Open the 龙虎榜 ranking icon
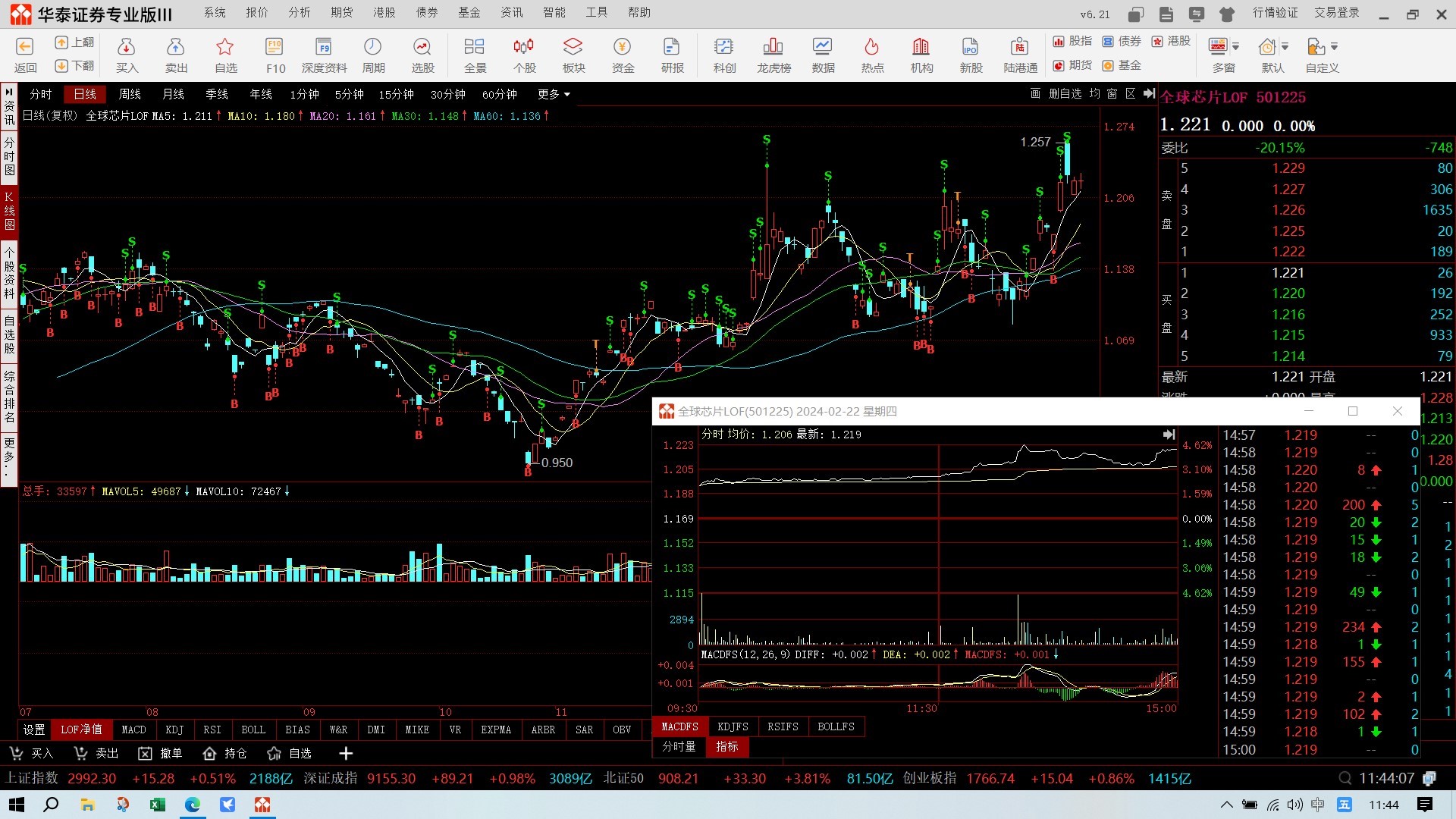 pos(773,49)
